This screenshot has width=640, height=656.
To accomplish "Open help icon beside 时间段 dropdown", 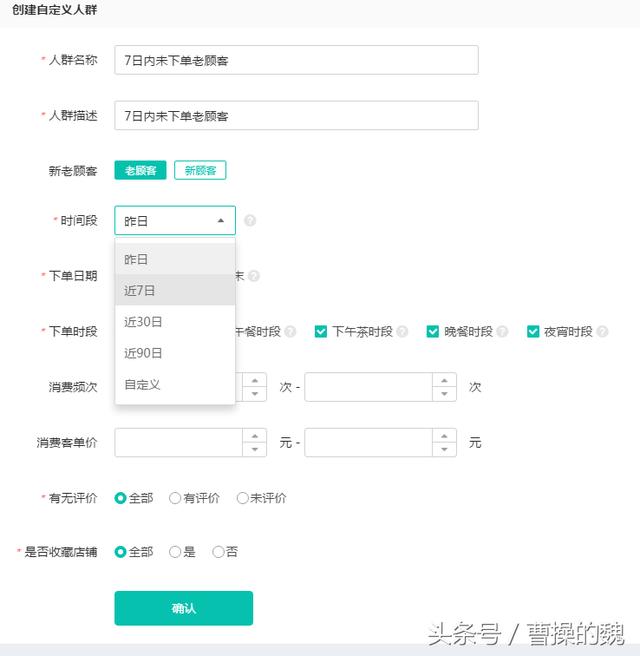I will point(250,220).
